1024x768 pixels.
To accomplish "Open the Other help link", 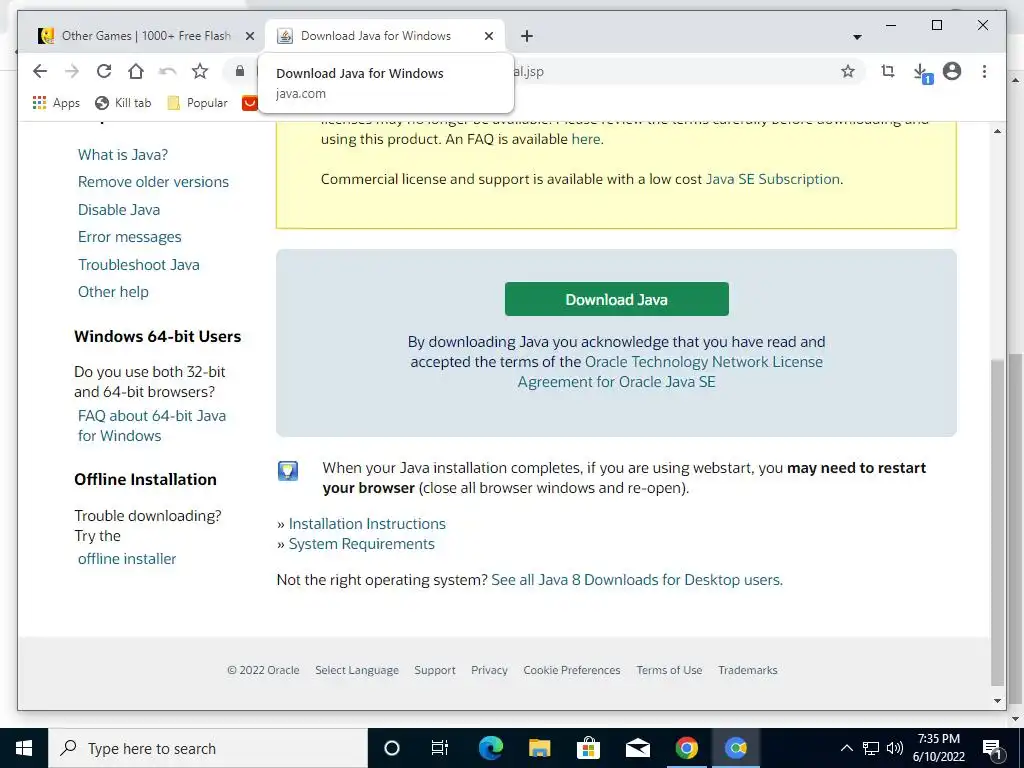I will click(114, 292).
